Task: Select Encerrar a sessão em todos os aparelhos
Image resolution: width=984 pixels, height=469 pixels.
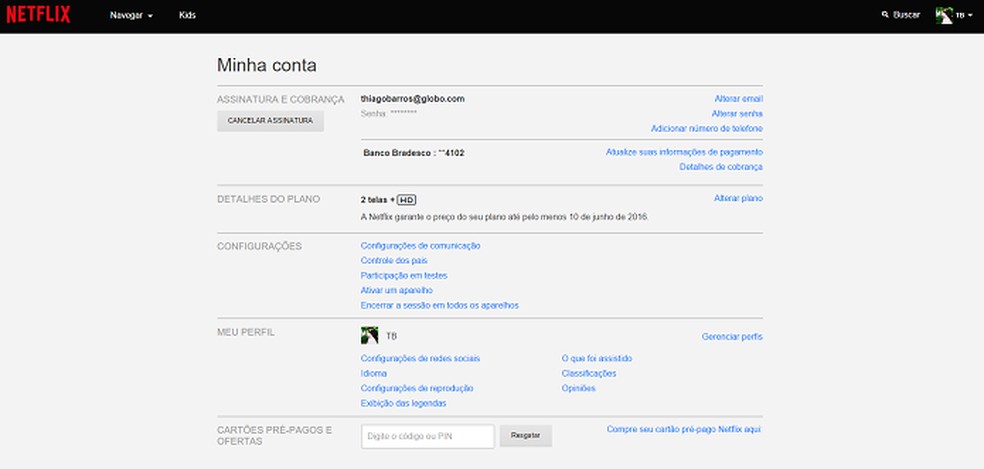Action: pos(439,305)
